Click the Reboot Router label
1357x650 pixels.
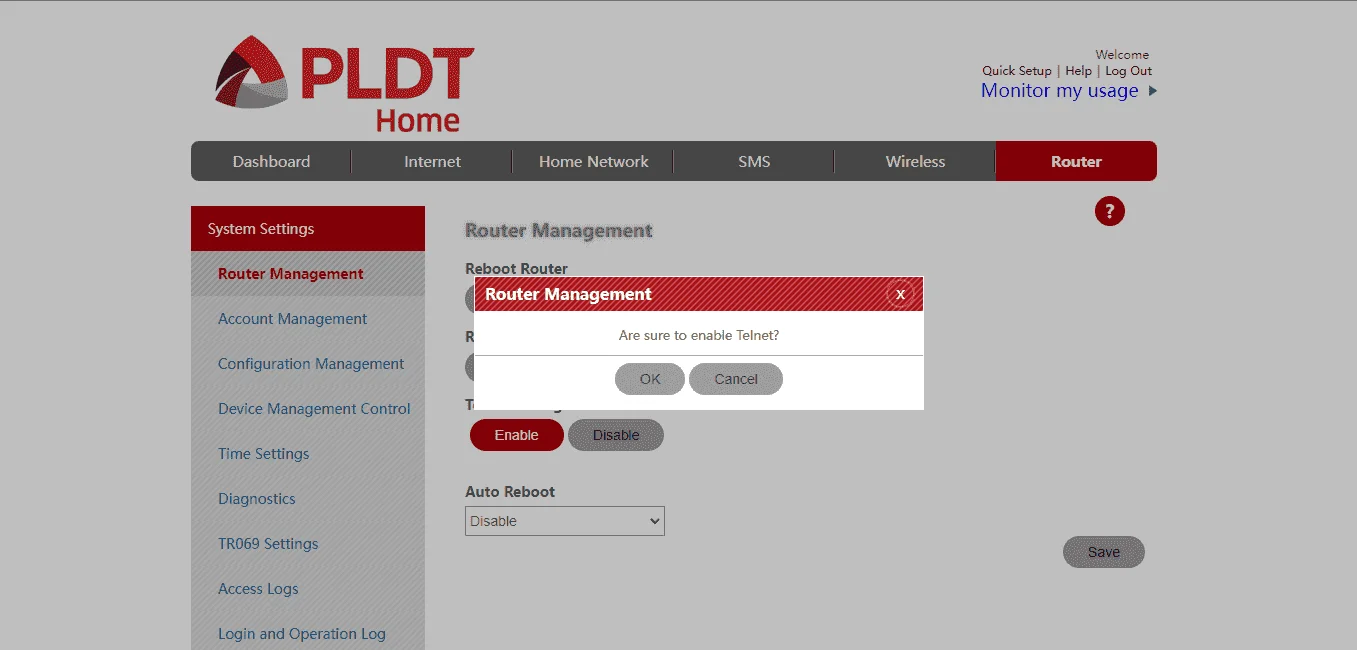coord(516,268)
